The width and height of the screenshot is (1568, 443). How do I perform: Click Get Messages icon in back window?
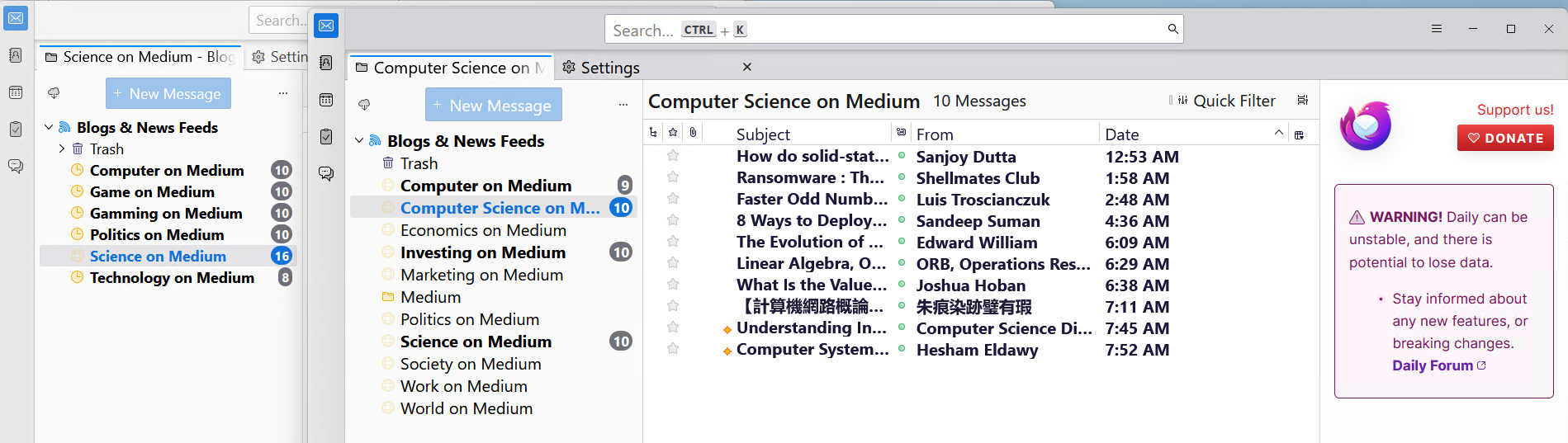(54, 93)
